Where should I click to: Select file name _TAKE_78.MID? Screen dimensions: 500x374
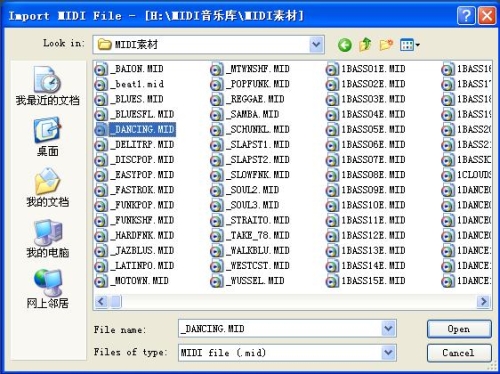(x=258, y=235)
